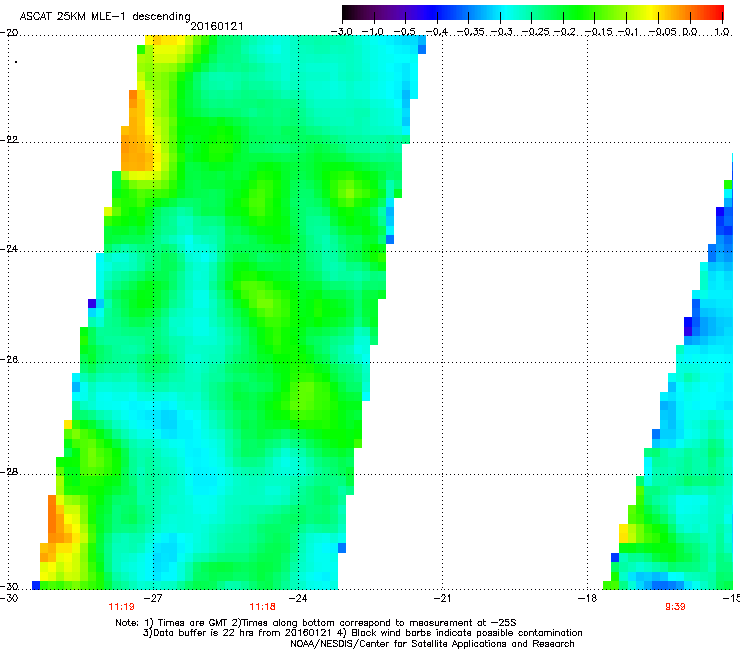Screen dimensions: 740x650
Task: Click the "-0.2" color scale label
Action: pos(565,32)
